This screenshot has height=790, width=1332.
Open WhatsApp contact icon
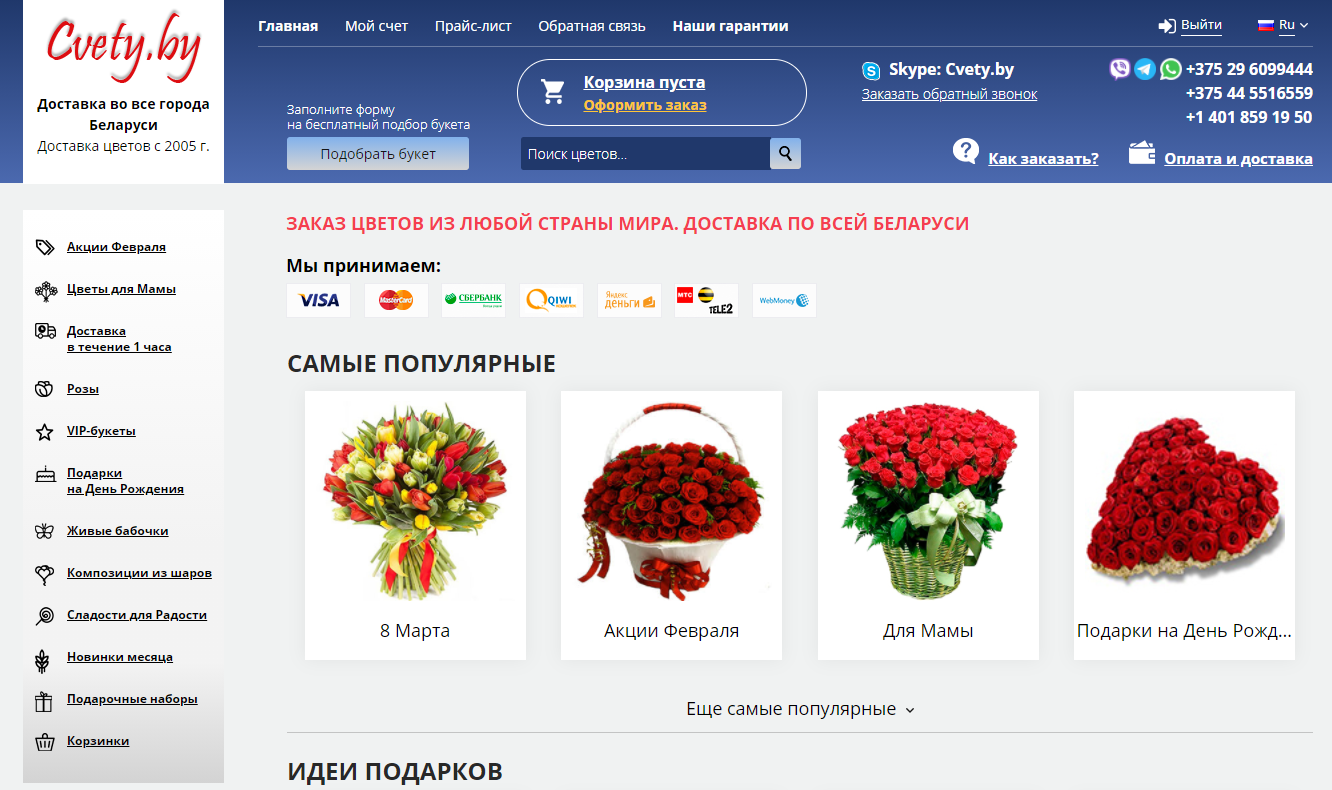[1170, 69]
